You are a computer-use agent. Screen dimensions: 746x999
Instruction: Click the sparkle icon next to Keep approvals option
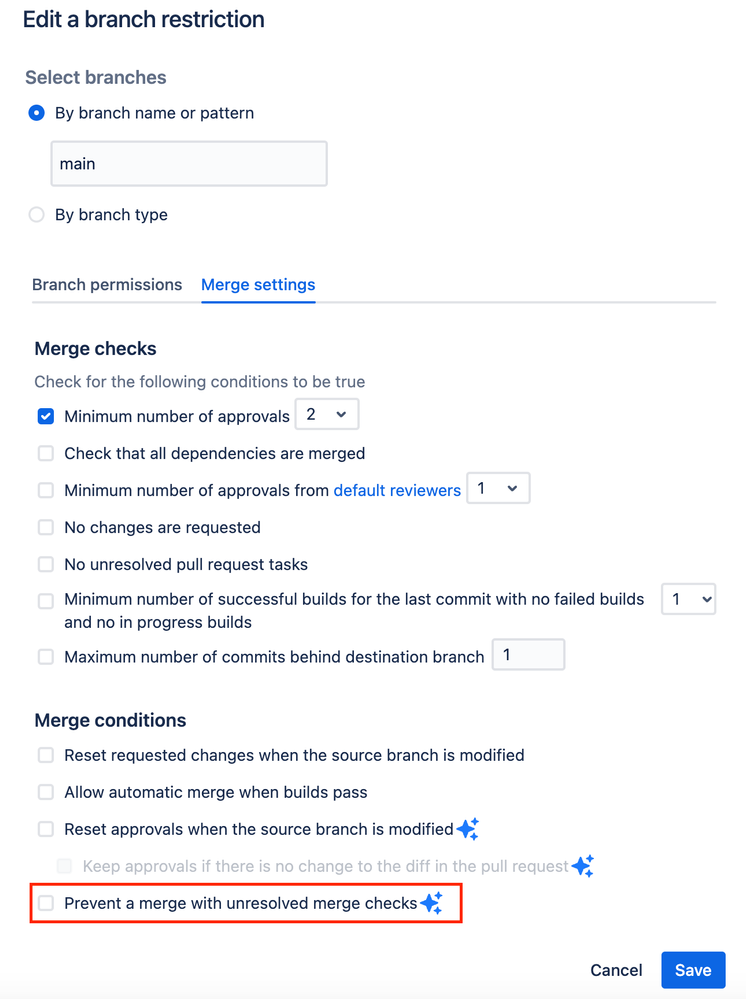point(581,866)
